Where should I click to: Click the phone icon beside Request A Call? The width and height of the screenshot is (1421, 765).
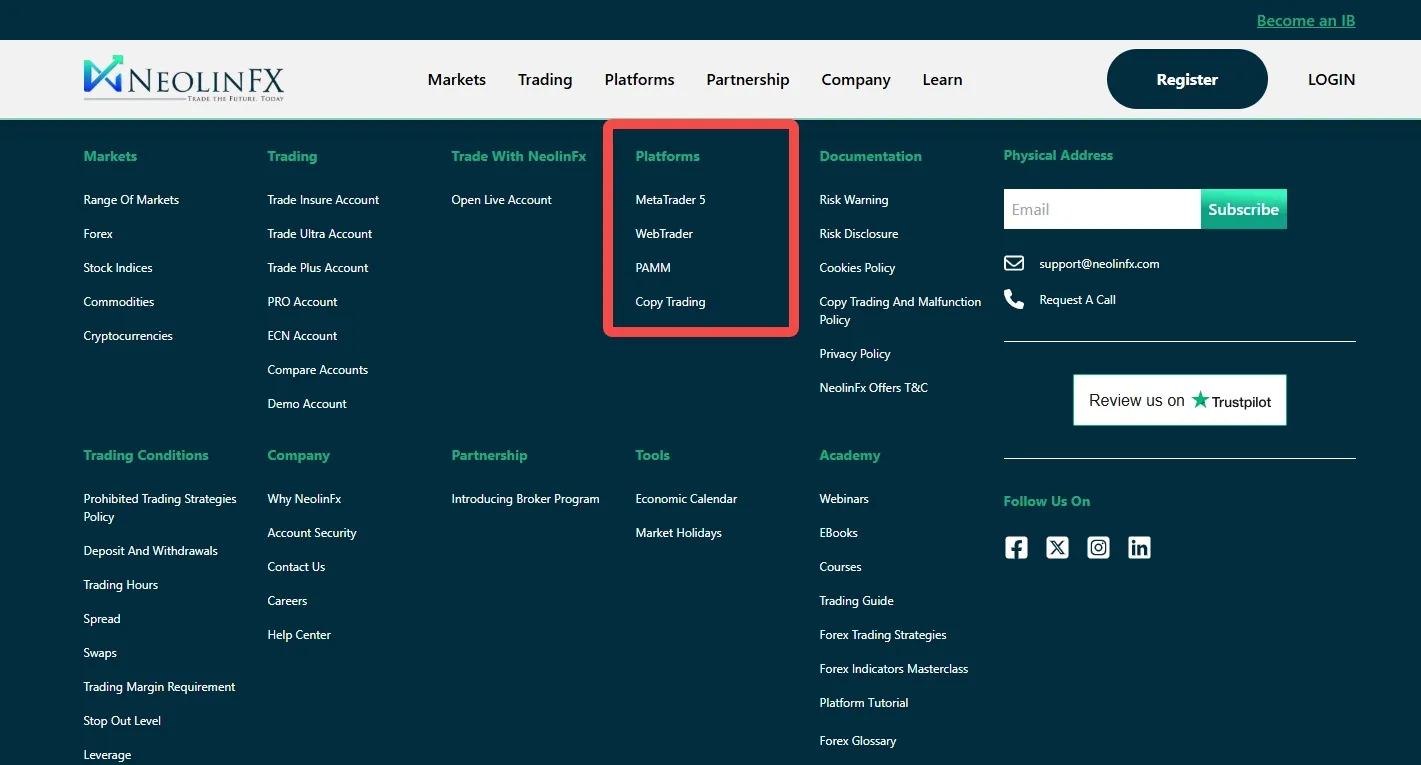tap(1014, 299)
